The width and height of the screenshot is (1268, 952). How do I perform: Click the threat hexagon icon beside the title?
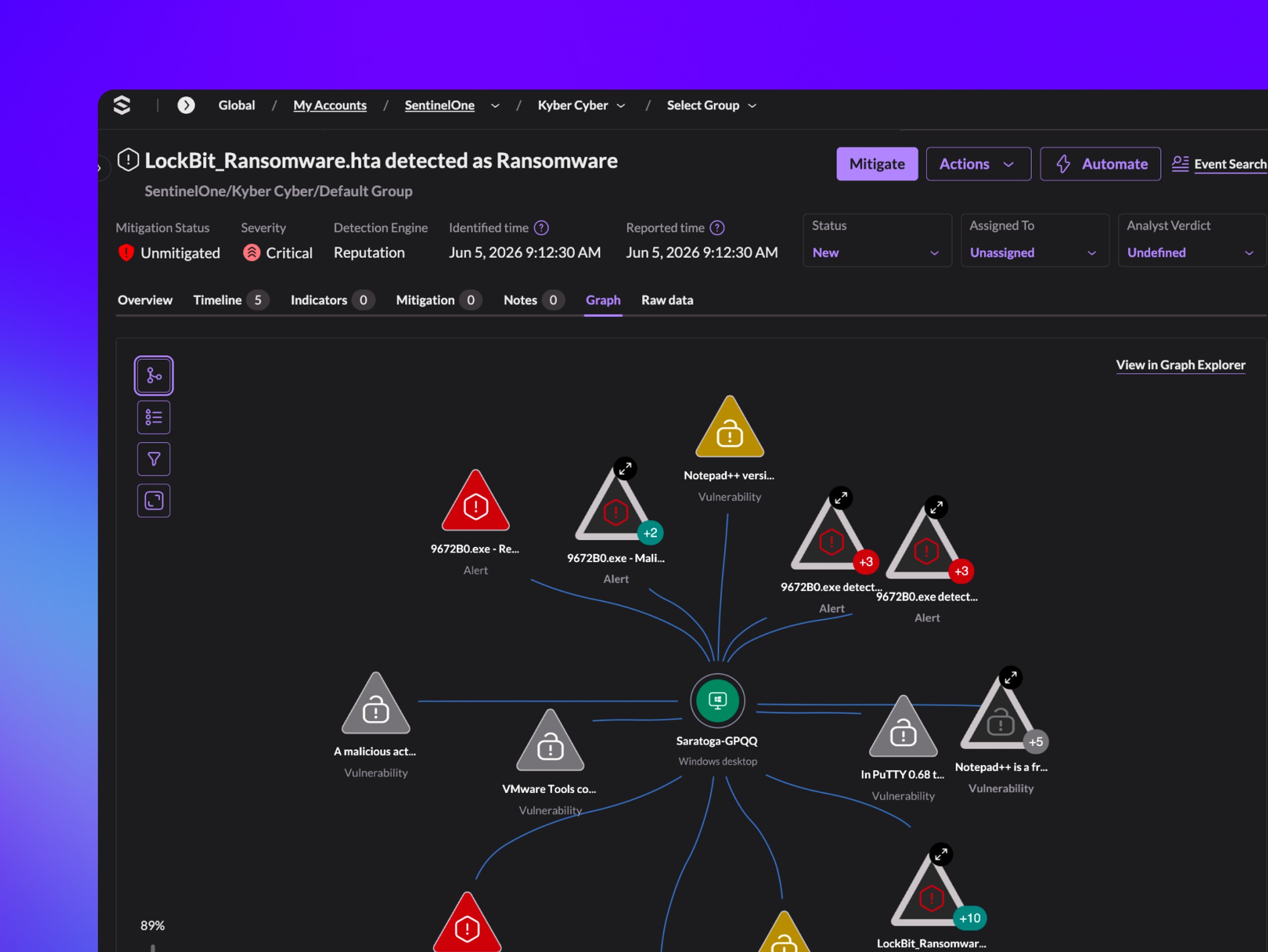tap(128, 160)
